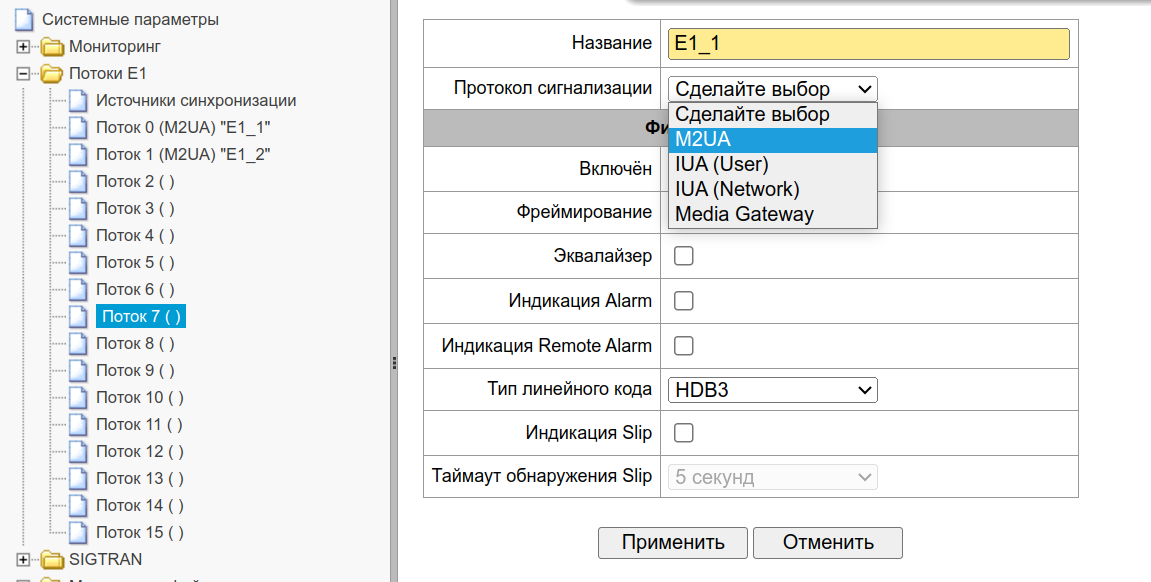Click the Потоки E1 open folder icon

click(52, 74)
